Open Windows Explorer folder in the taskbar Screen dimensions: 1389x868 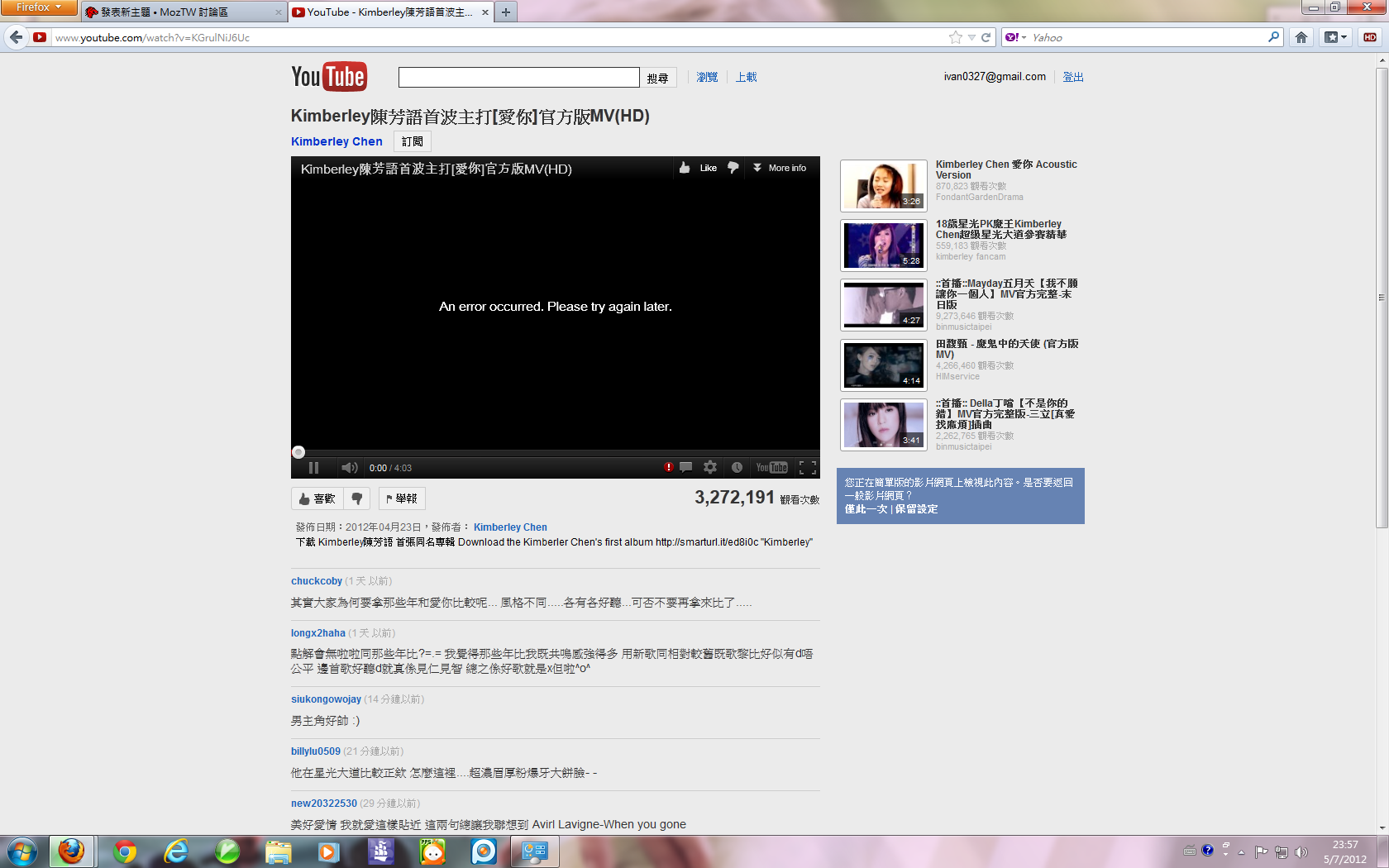tap(279, 851)
